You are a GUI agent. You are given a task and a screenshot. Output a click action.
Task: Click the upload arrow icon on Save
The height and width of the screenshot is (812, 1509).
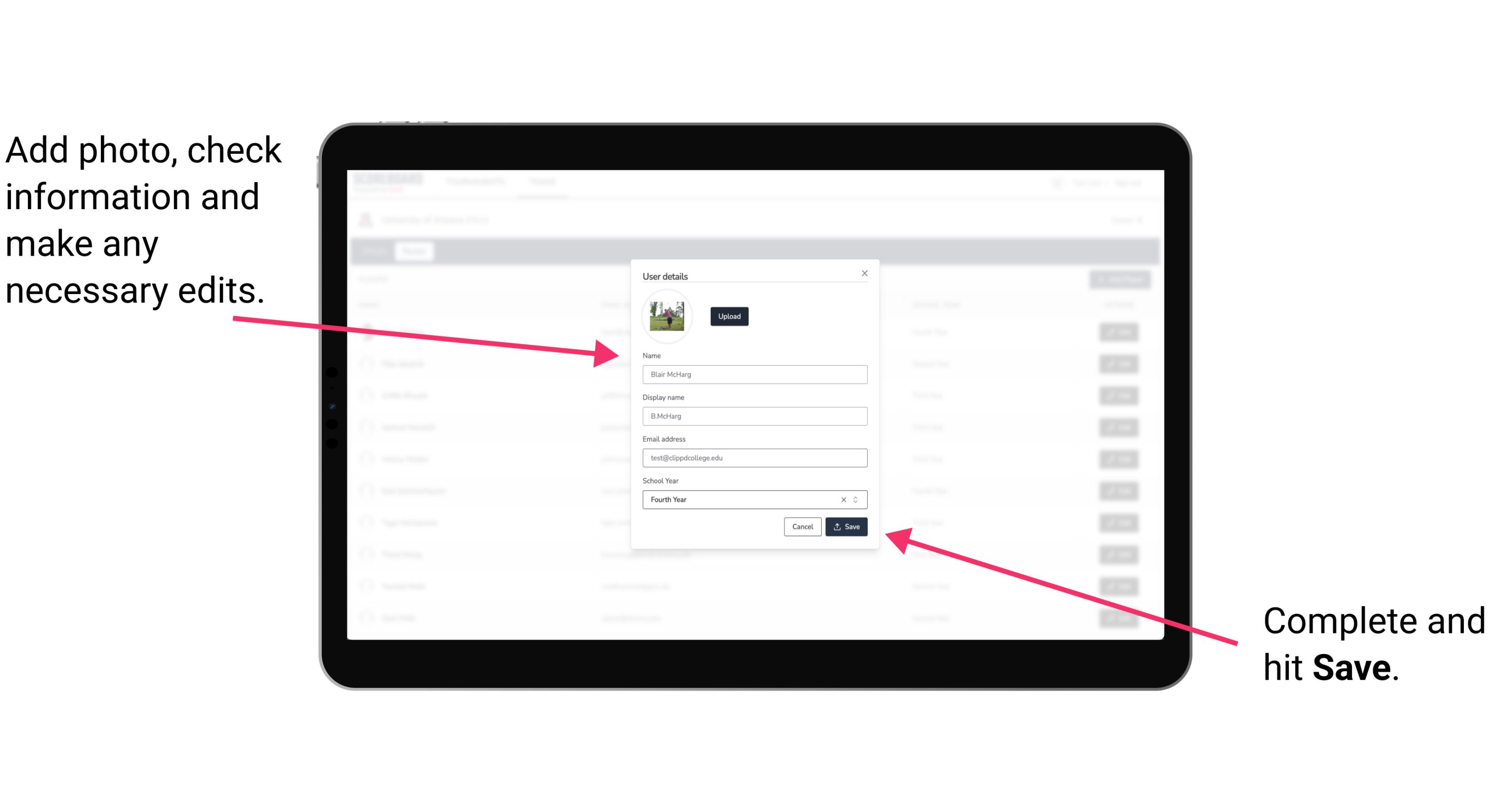point(837,526)
